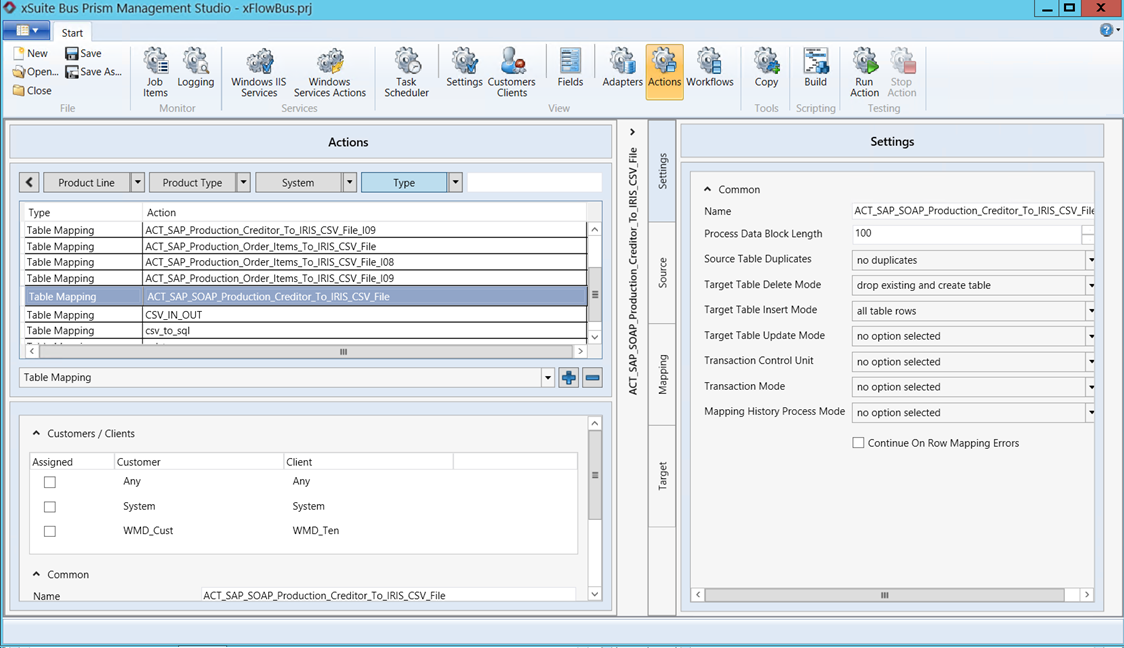Click the Run Action icon
Viewport: 1124px width, 648px height.
tap(864, 72)
